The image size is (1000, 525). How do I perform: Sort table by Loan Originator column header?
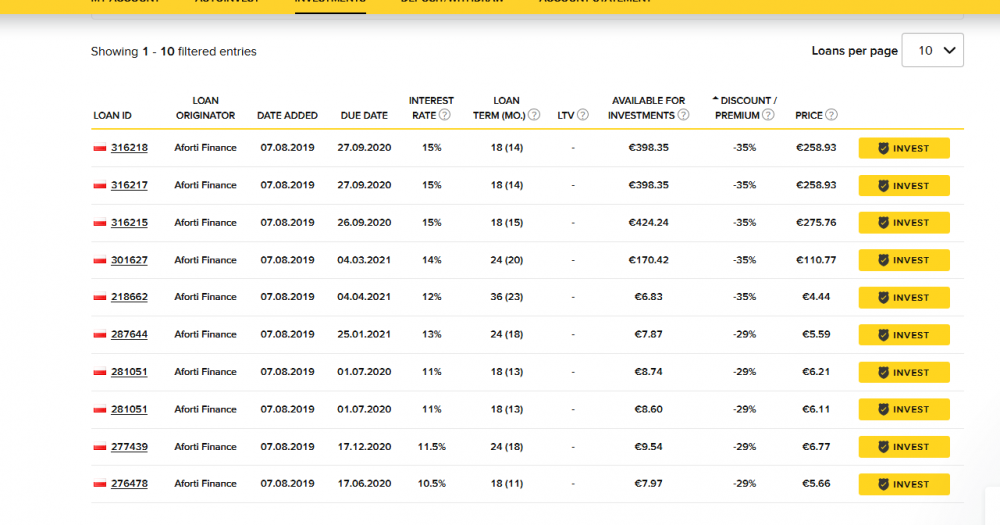[205, 107]
